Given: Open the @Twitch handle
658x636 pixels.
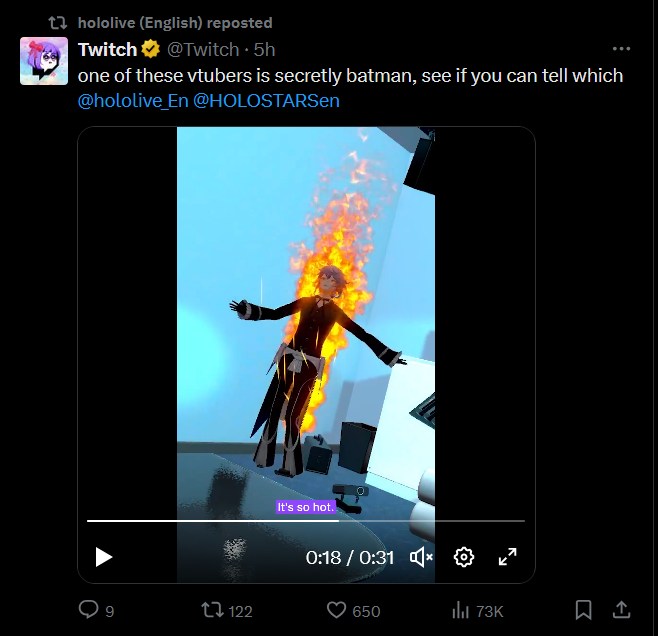Looking at the screenshot, I should (203, 49).
